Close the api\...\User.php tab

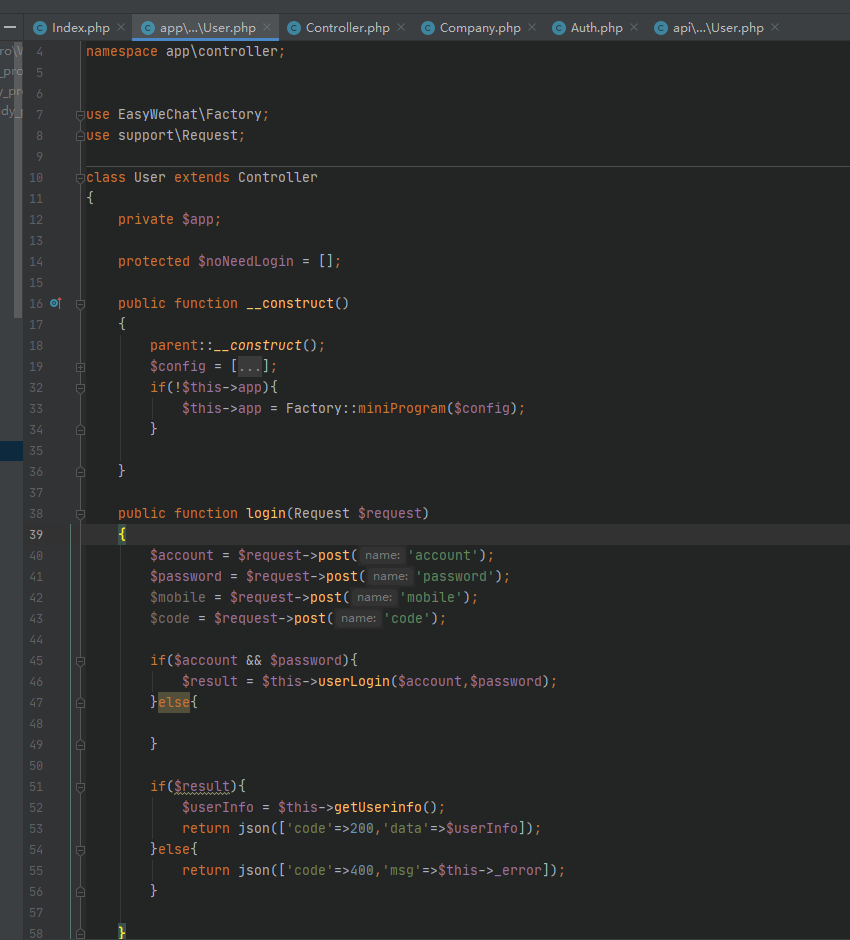pos(775,28)
